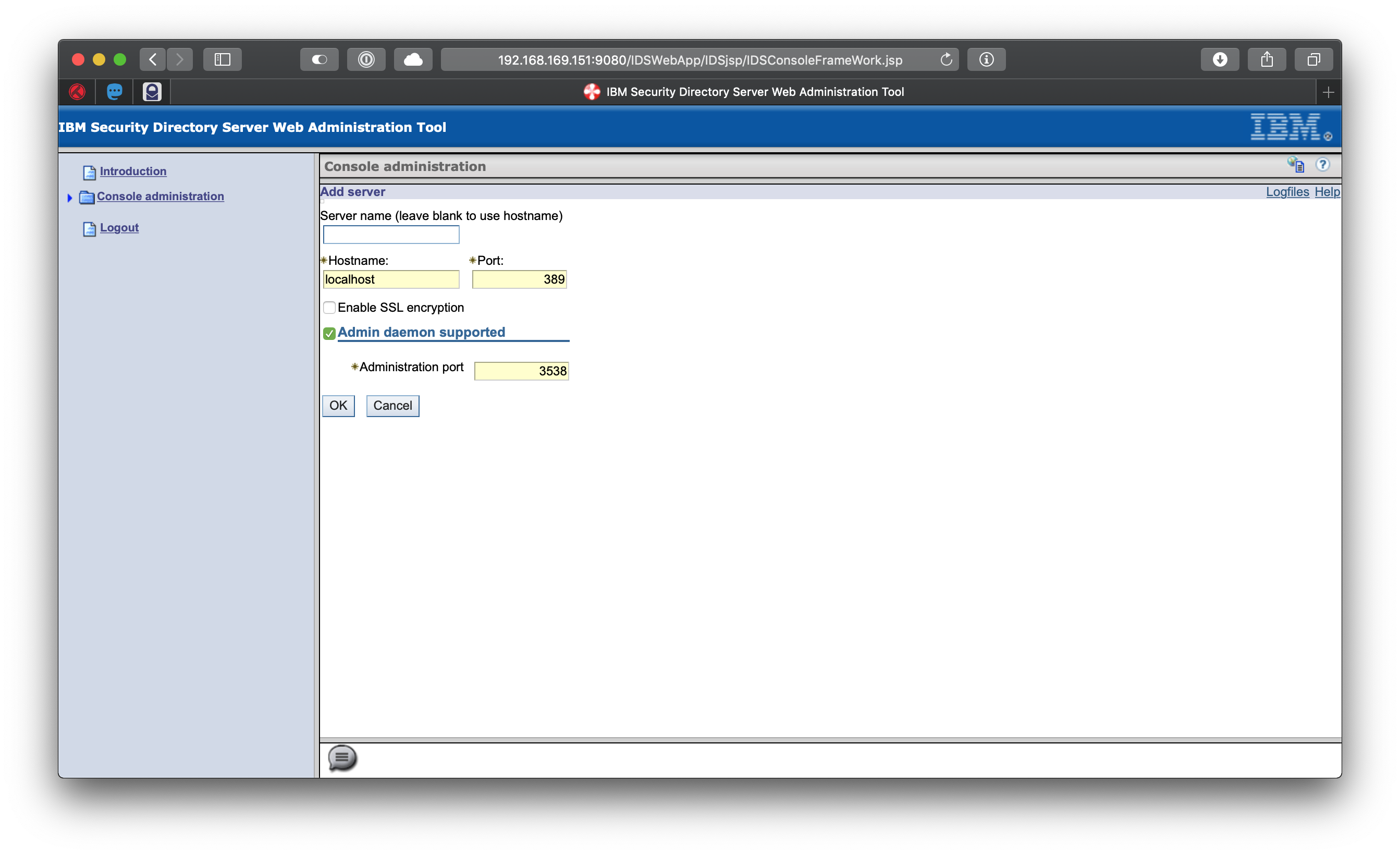The width and height of the screenshot is (1400, 855).
Task: Click the sidebar toggle in the browser toolbar
Action: [222, 59]
